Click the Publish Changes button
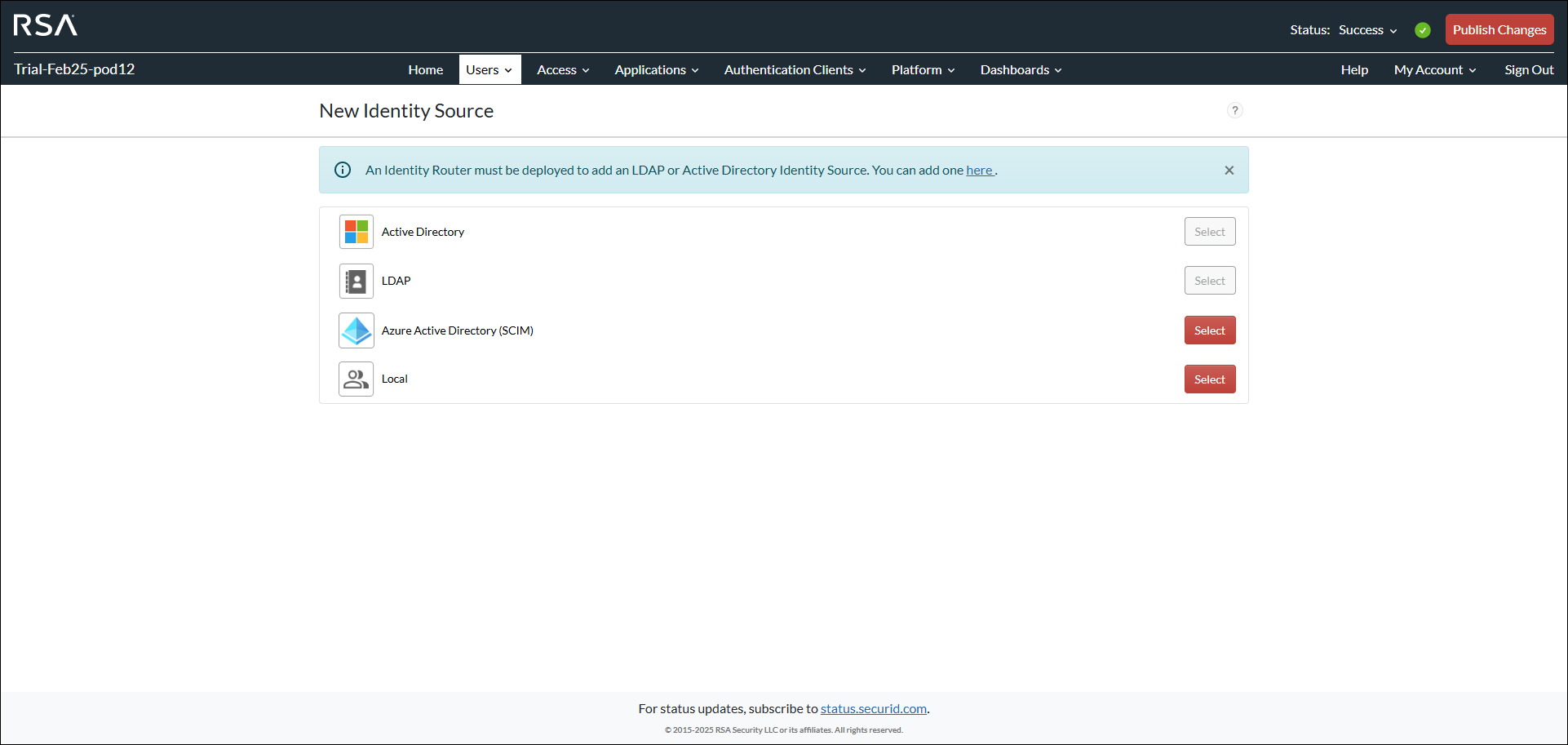 point(1499,29)
